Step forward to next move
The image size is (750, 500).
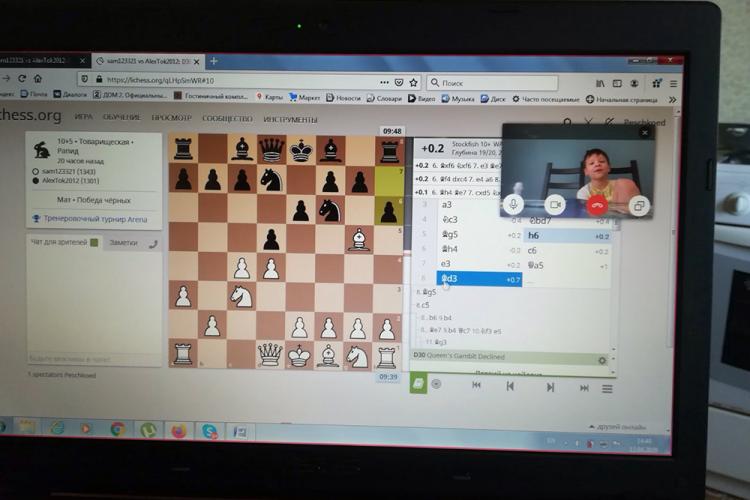click(x=550, y=387)
